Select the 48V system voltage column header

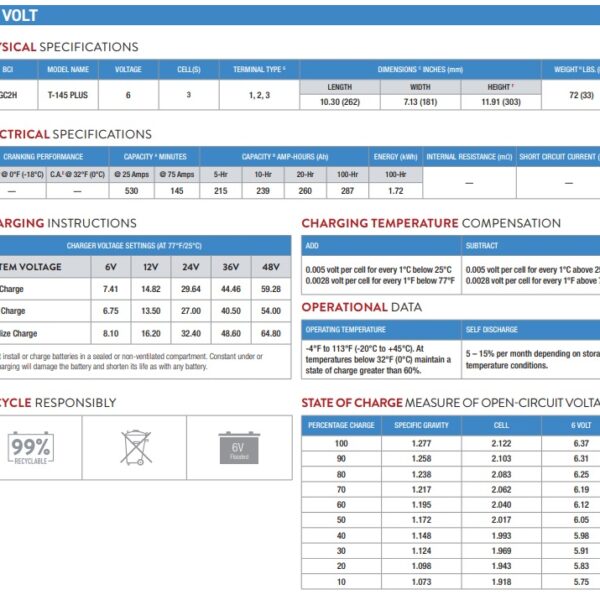[271, 267]
